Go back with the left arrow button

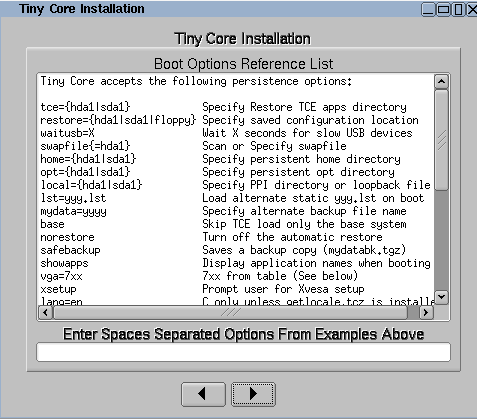[203, 394]
